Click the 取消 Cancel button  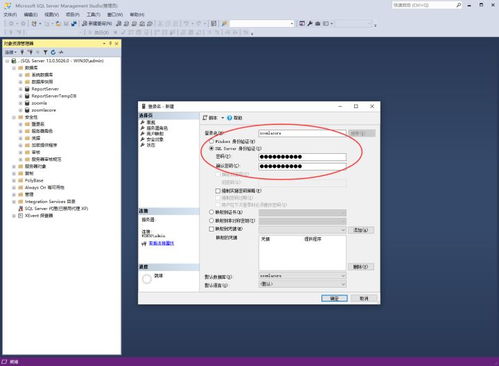pyautogui.click(x=364, y=298)
